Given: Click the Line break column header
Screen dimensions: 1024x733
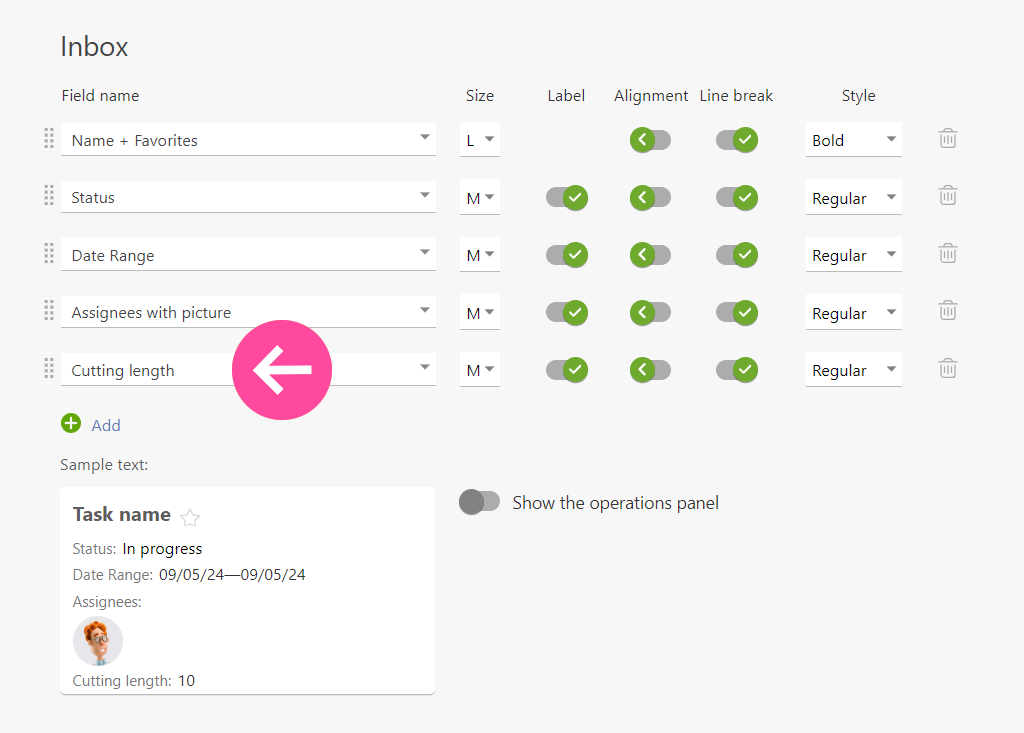Looking at the screenshot, I should 736,95.
